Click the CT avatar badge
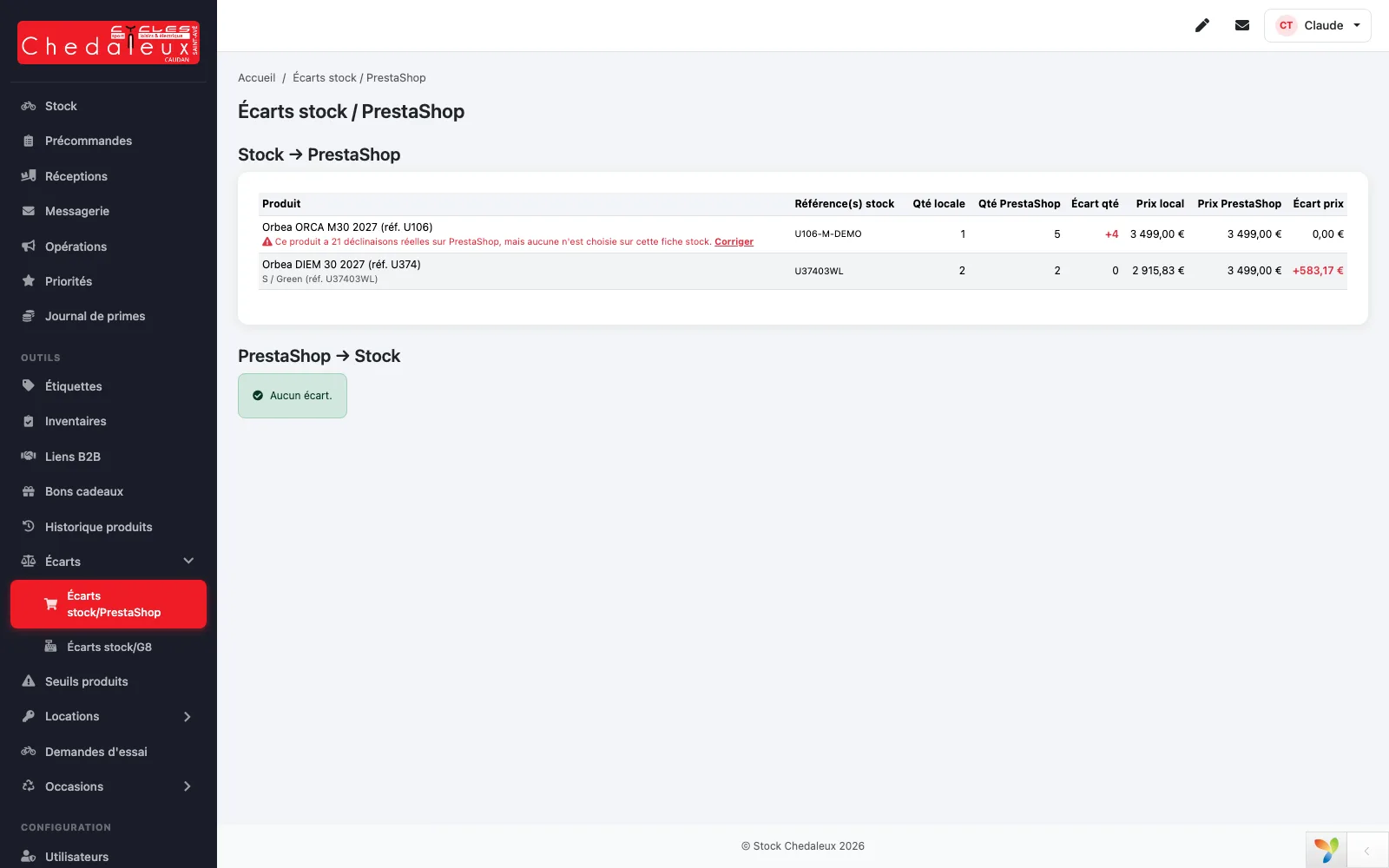 point(1286,25)
